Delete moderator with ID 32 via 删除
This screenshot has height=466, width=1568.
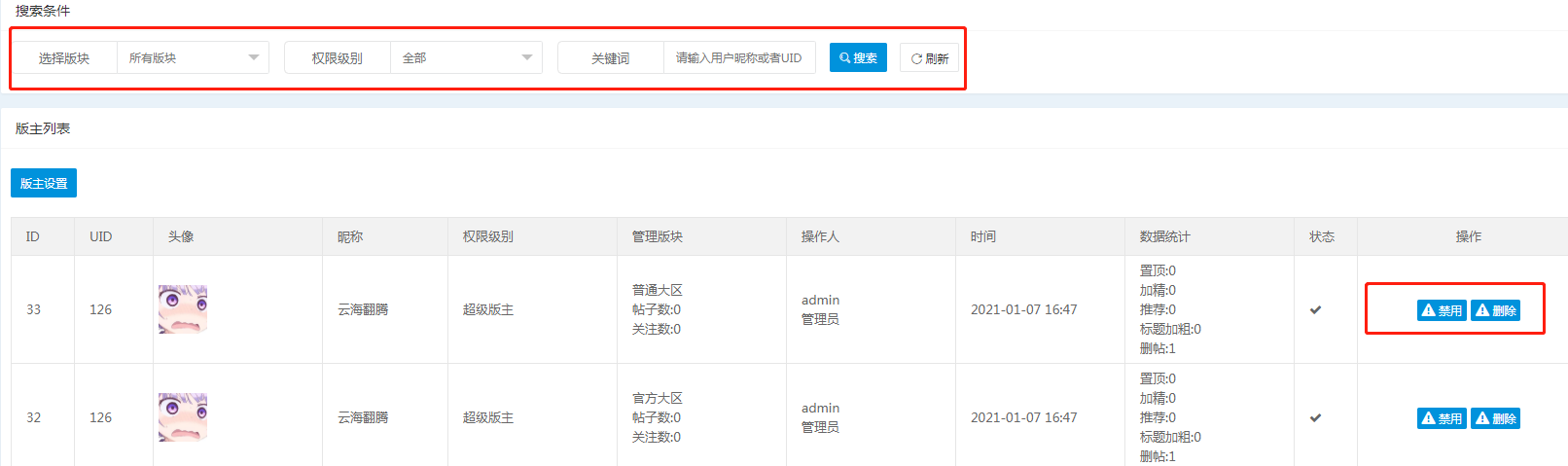(1496, 418)
